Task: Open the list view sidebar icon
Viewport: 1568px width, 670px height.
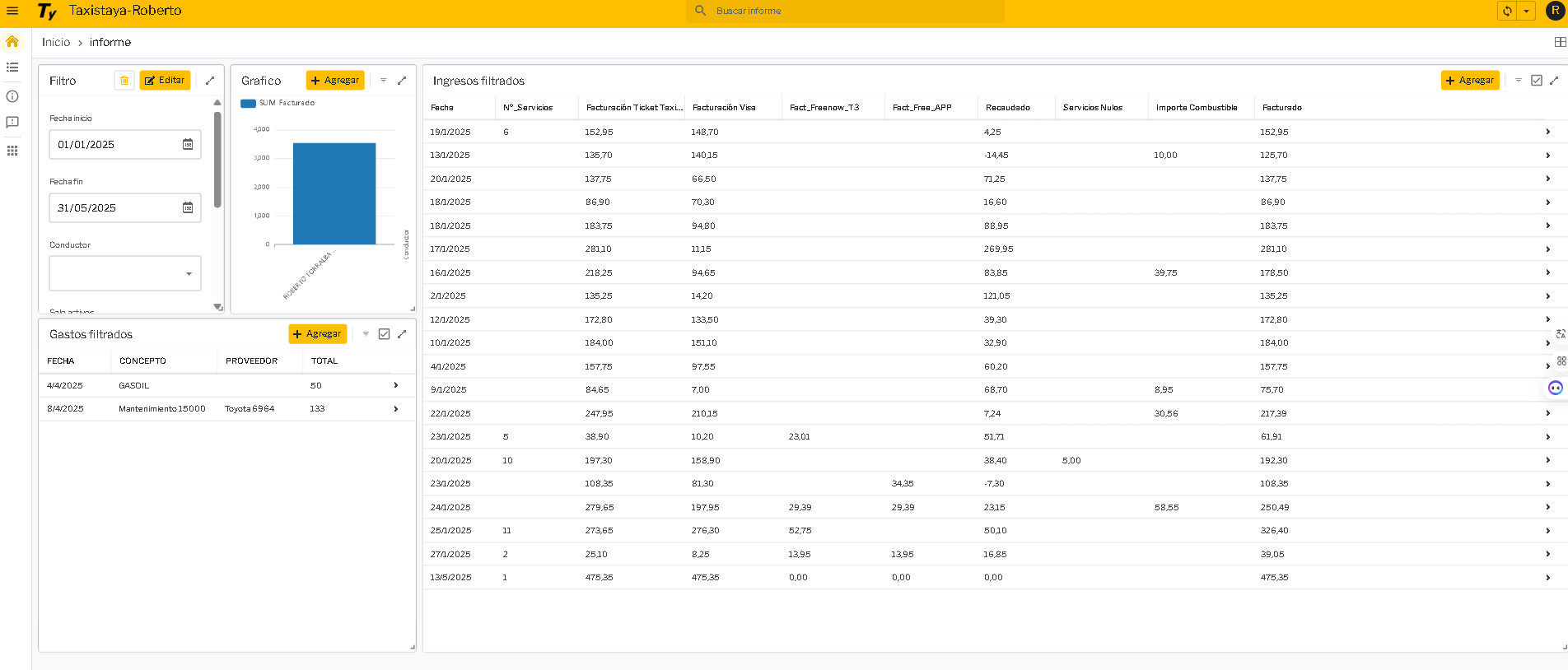Action: coord(12,67)
